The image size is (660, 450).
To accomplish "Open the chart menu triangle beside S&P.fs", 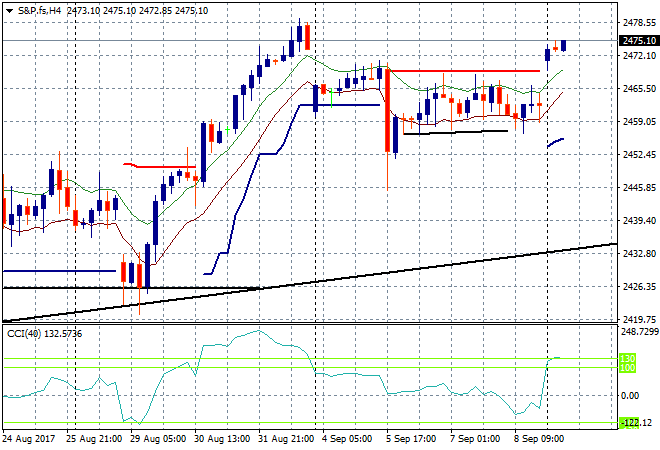I will [9, 11].
